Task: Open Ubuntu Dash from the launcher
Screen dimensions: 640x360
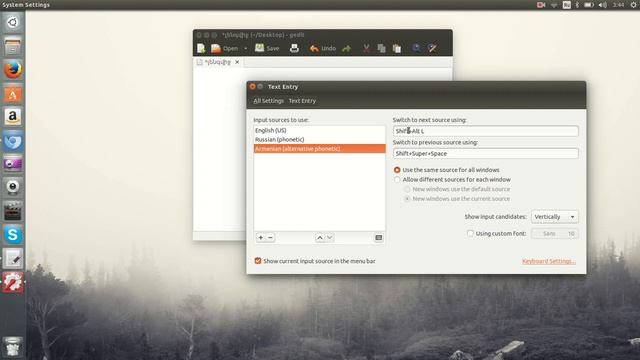Action: [x=13, y=22]
